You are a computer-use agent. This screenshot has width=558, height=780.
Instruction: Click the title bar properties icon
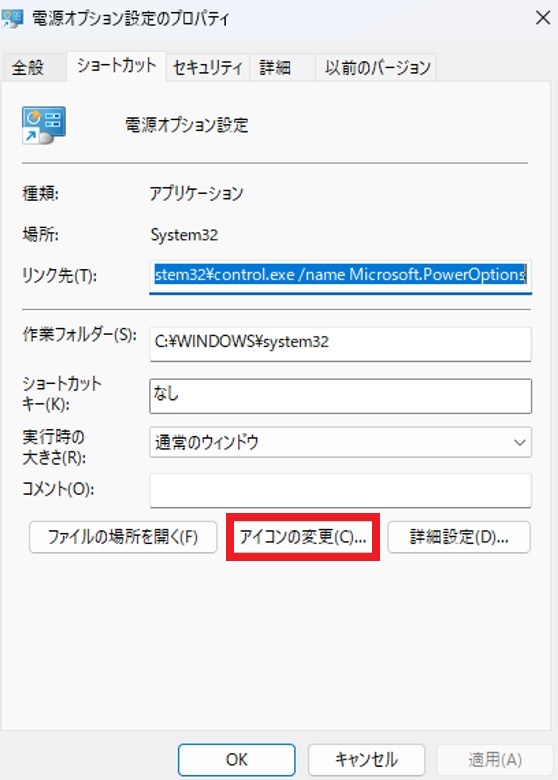tap(12, 19)
